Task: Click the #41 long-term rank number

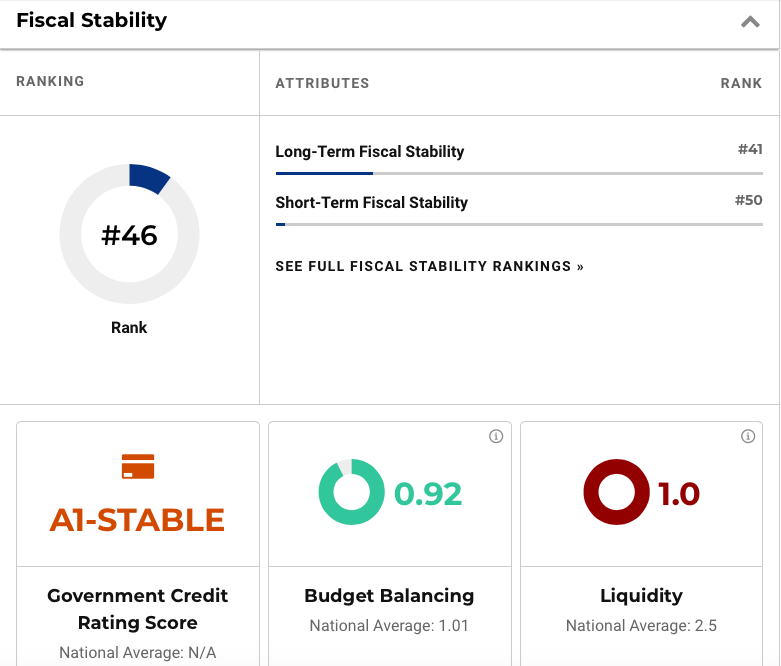Action: (x=749, y=150)
